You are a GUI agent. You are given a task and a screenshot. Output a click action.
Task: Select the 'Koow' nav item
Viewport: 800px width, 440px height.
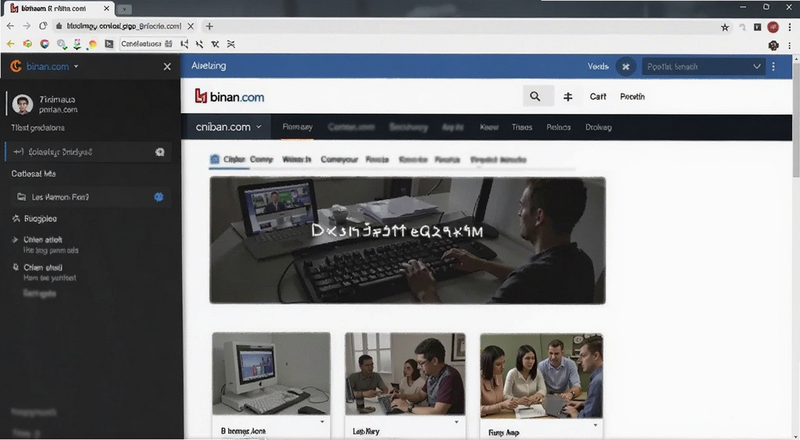(489, 127)
